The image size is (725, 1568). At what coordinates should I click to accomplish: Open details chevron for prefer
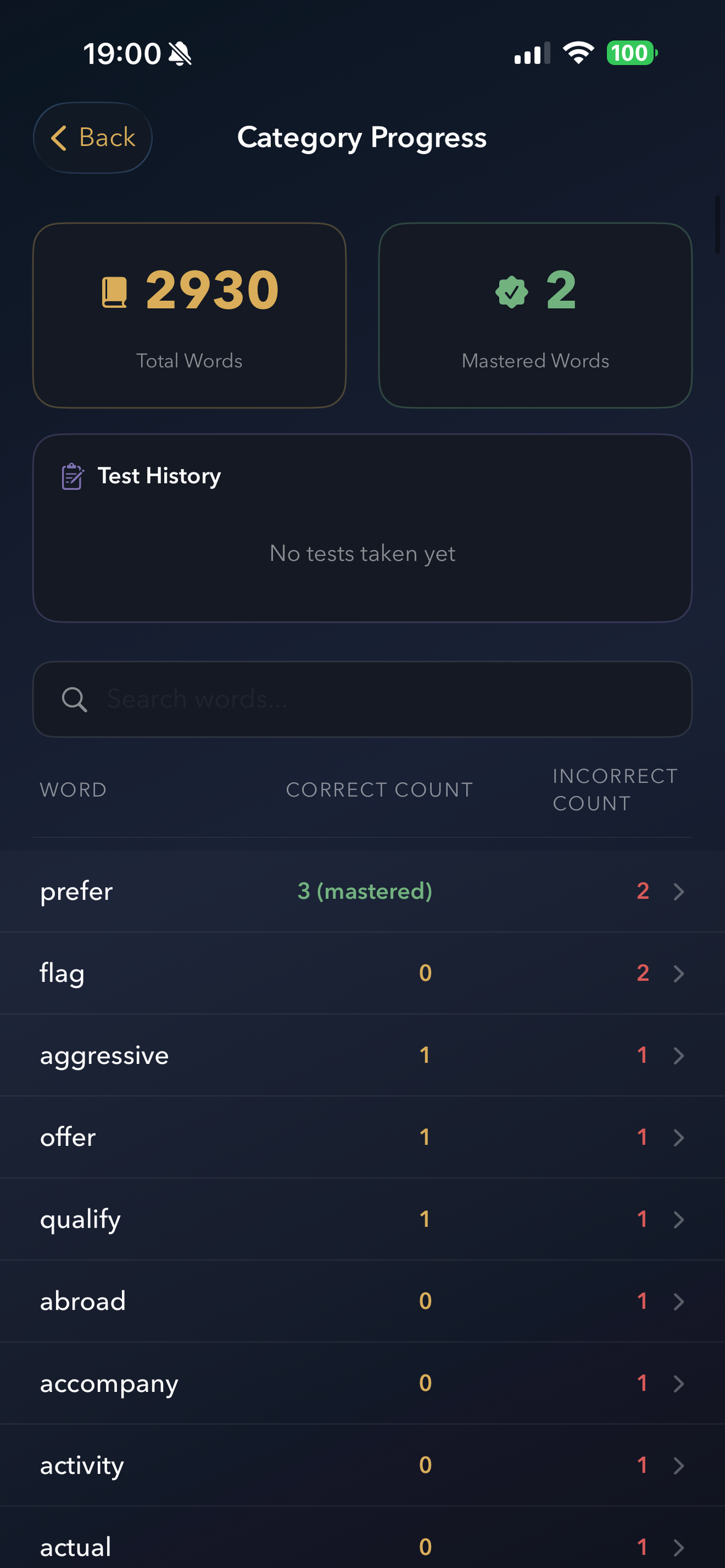tap(679, 892)
